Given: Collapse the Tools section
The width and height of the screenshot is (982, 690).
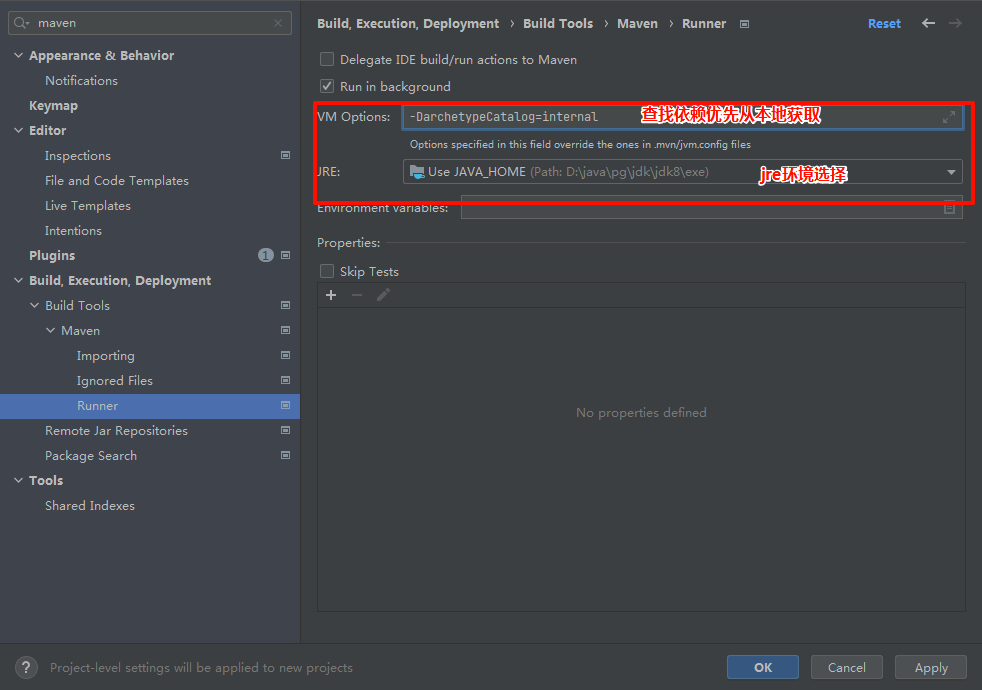Looking at the screenshot, I should (x=18, y=481).
